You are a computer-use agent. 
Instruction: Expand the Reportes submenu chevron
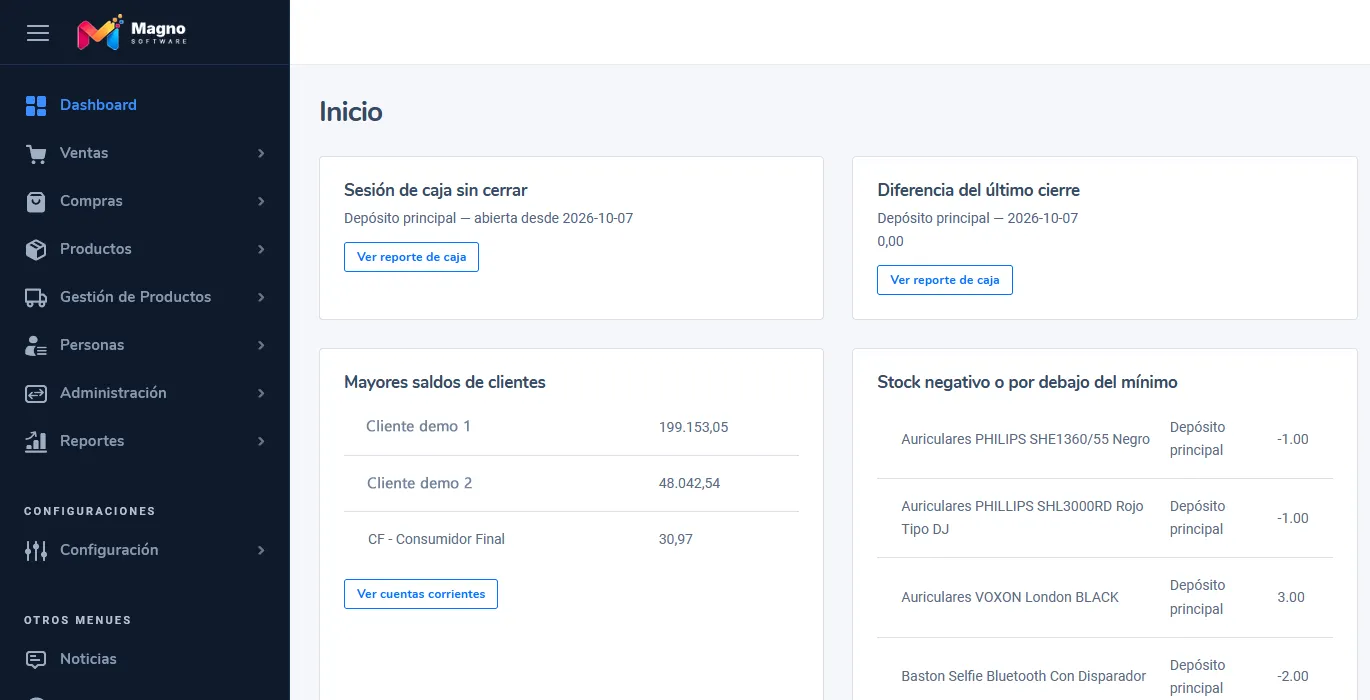click(261, 442)
